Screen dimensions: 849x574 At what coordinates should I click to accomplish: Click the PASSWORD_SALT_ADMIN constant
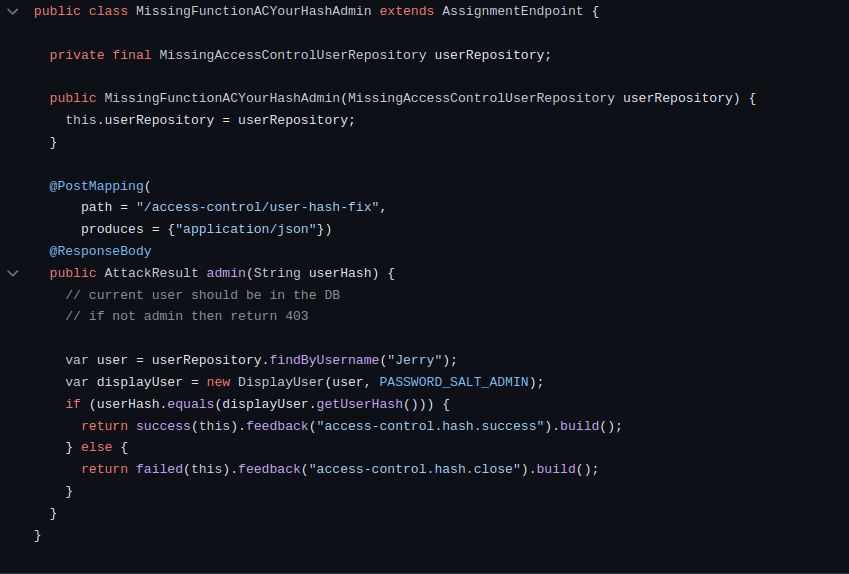point(454,382)
